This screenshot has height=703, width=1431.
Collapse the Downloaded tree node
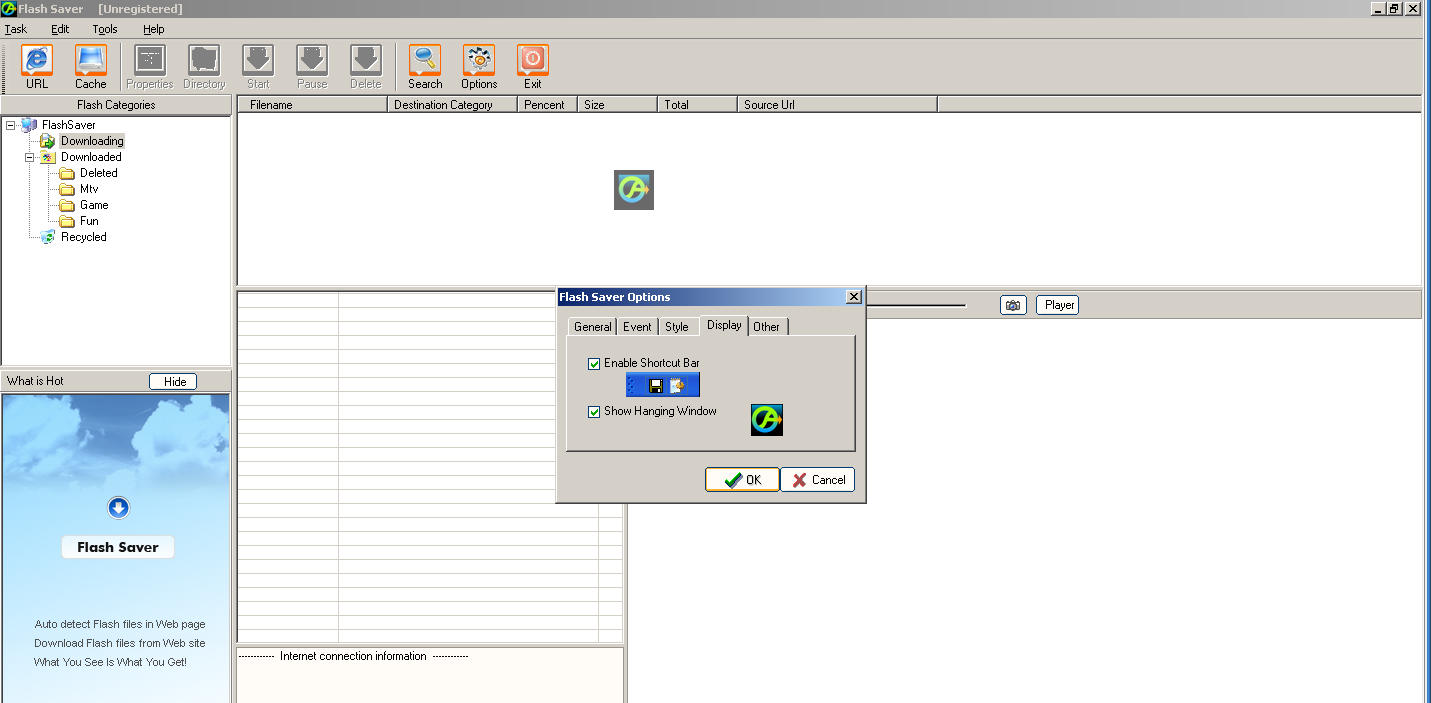click(x=30, y=157)
